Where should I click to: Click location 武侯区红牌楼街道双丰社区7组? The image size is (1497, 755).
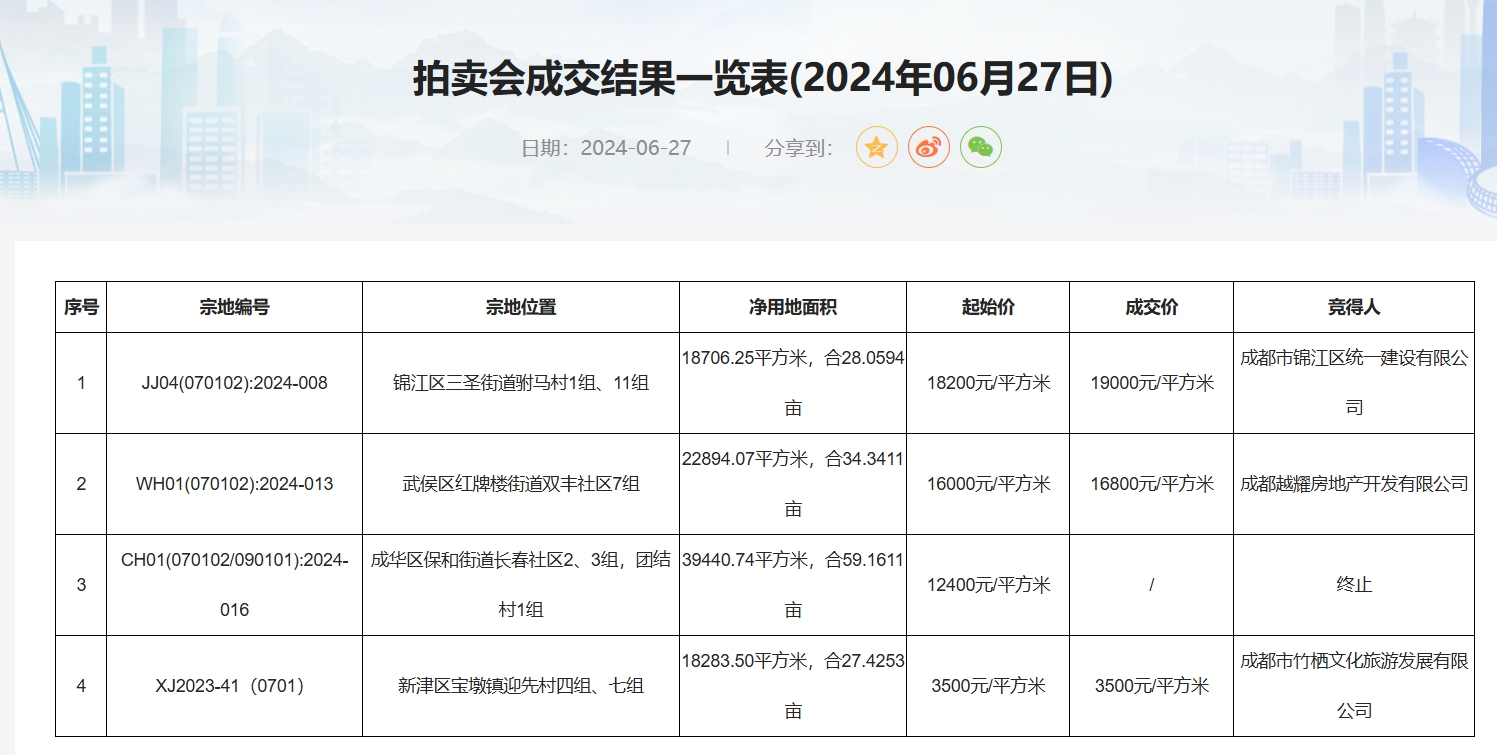[x=521, y=484]
